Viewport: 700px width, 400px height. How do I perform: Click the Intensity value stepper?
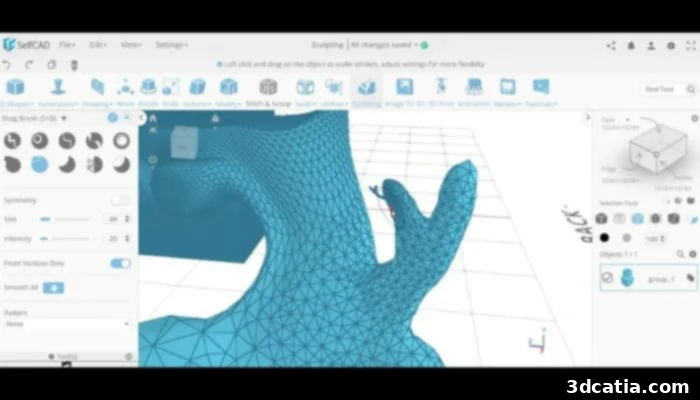point(127,239)
